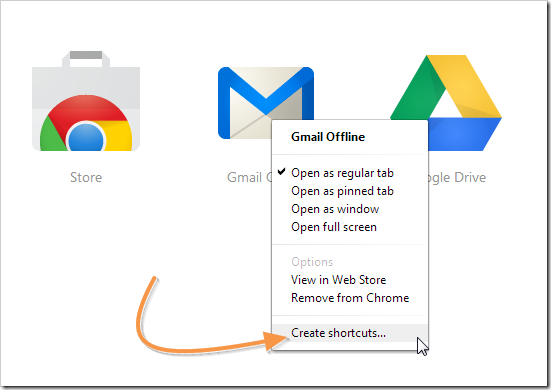The height and width of the screenshot is (390, 551).
Task: Choose 'Open as pinned tab'
Action: point(350,191)
